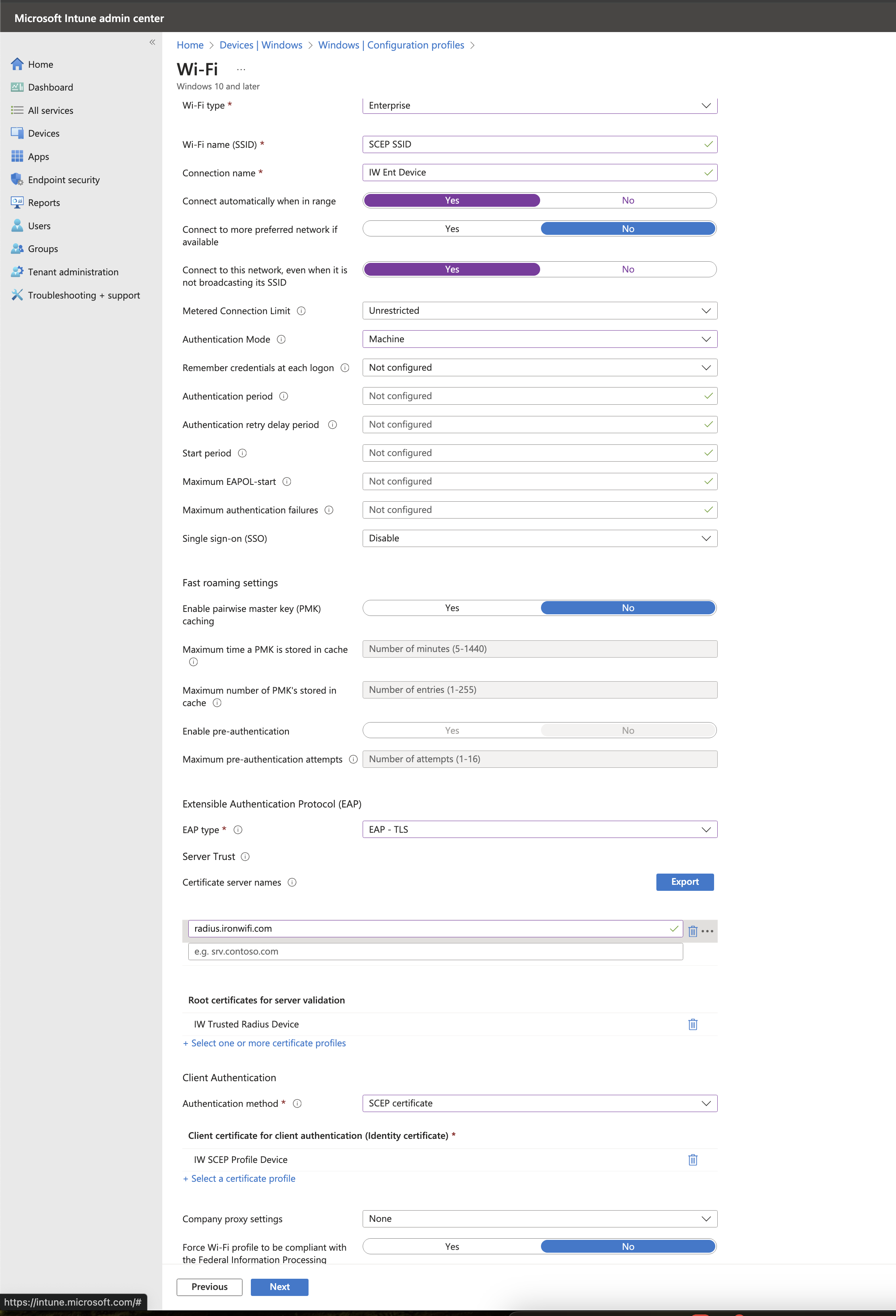Image resolution: width=896 pixels, height=1316 pixels.
Task: Open the Reports section
Action: tap(44, 202)
